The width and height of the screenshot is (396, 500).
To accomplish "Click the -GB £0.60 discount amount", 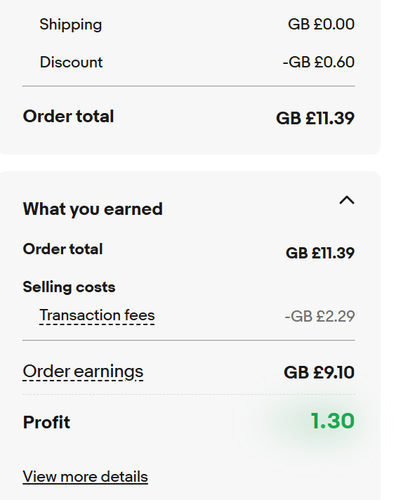I will point(318,62).
